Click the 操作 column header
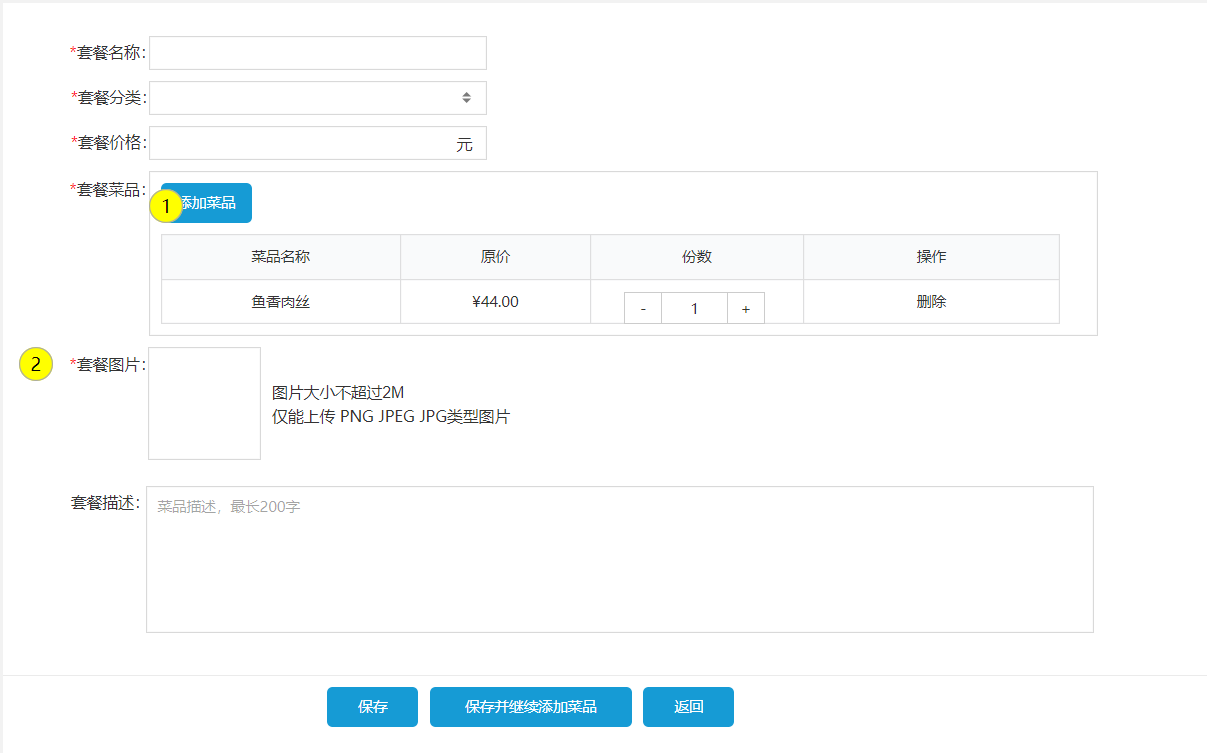1207x753 pixels. click(930, 257)
